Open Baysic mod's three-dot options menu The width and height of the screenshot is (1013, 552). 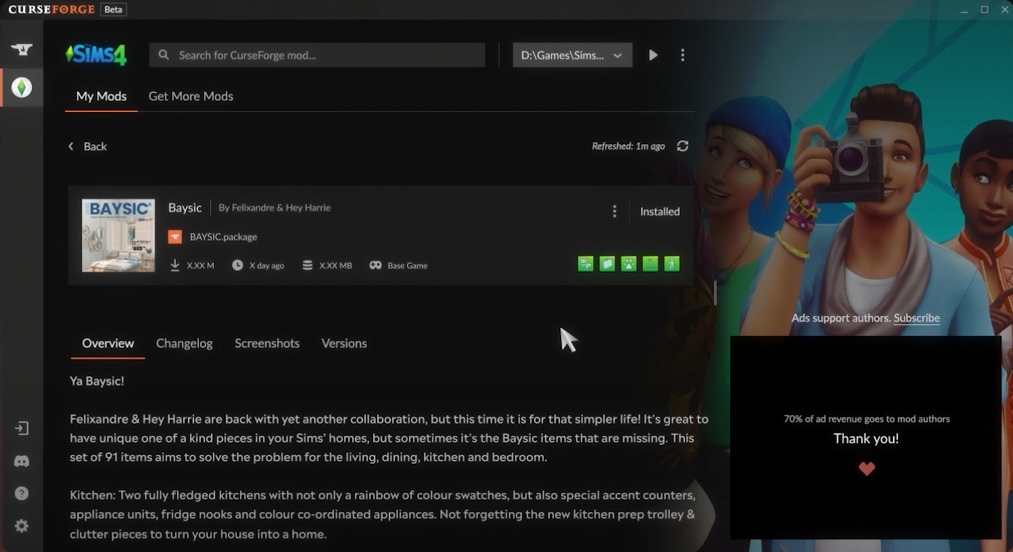point(614,211)
